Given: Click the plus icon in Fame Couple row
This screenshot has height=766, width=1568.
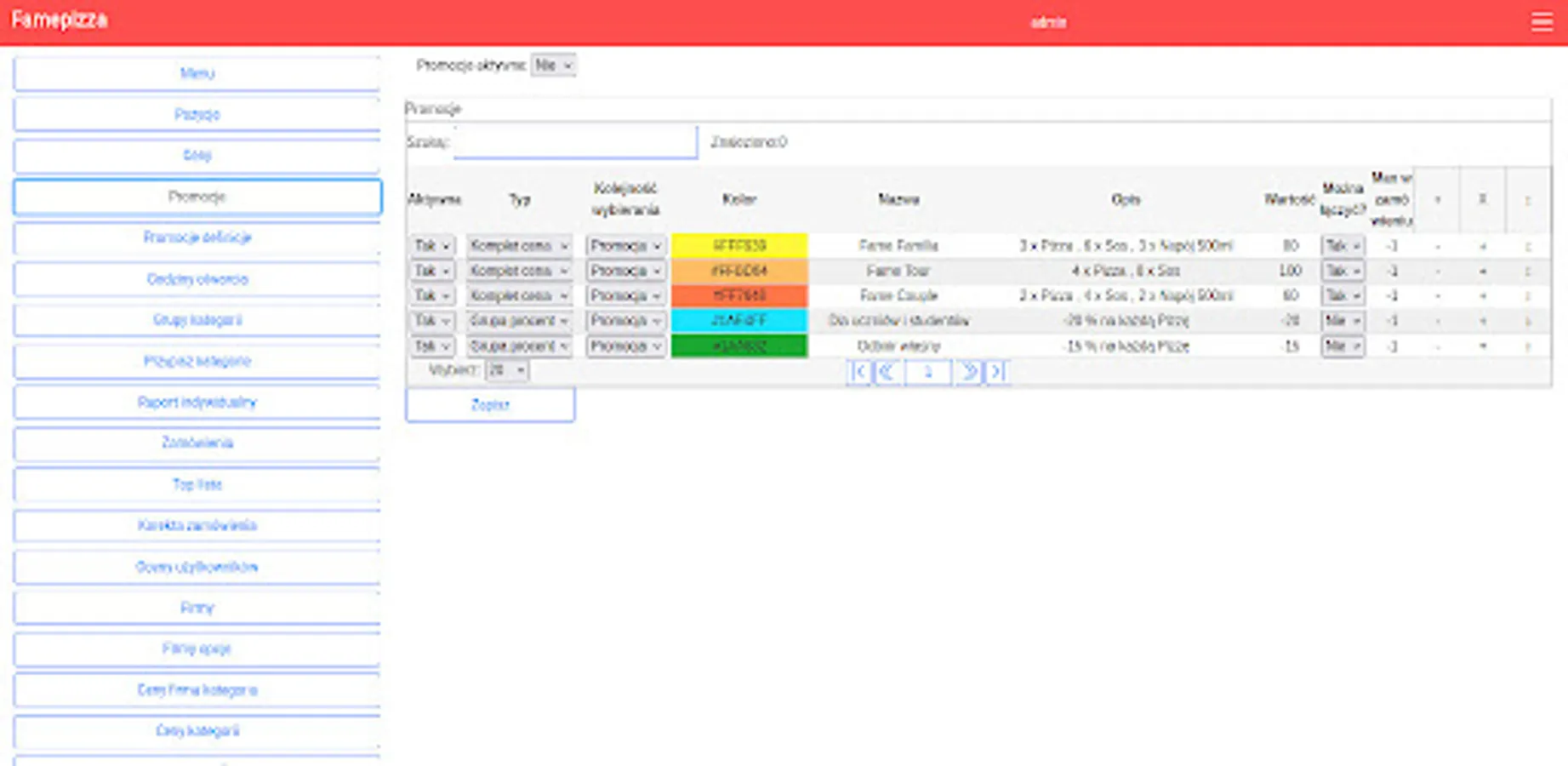Looking at the screenshot, I should click(1483, 296).
